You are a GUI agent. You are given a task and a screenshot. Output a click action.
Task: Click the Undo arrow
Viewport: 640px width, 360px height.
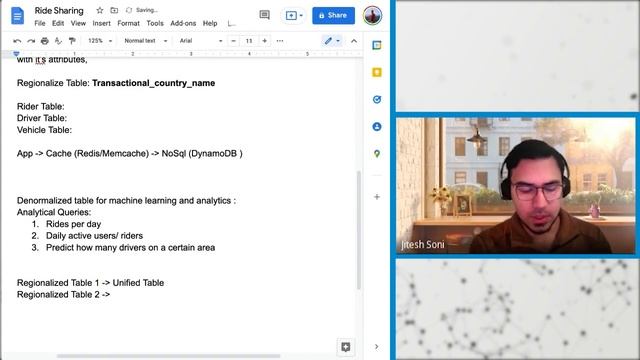[17, 41]
